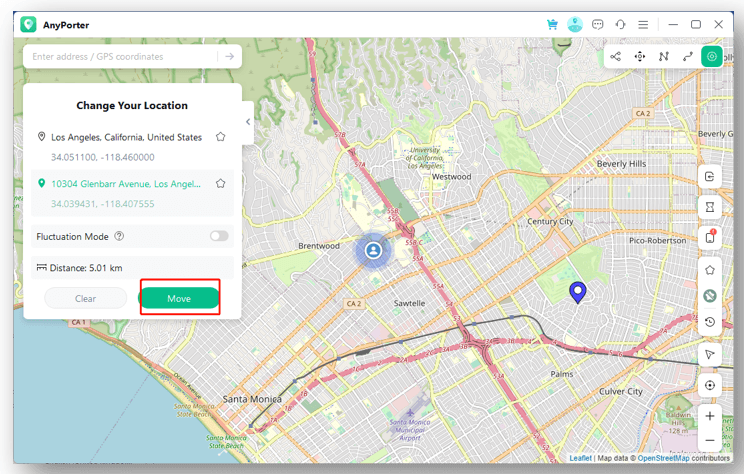Favorite the 10304 Glenbarr Avenue location
Image resolution: width=744 pixels, height=474 pixels.
point(221,183)
